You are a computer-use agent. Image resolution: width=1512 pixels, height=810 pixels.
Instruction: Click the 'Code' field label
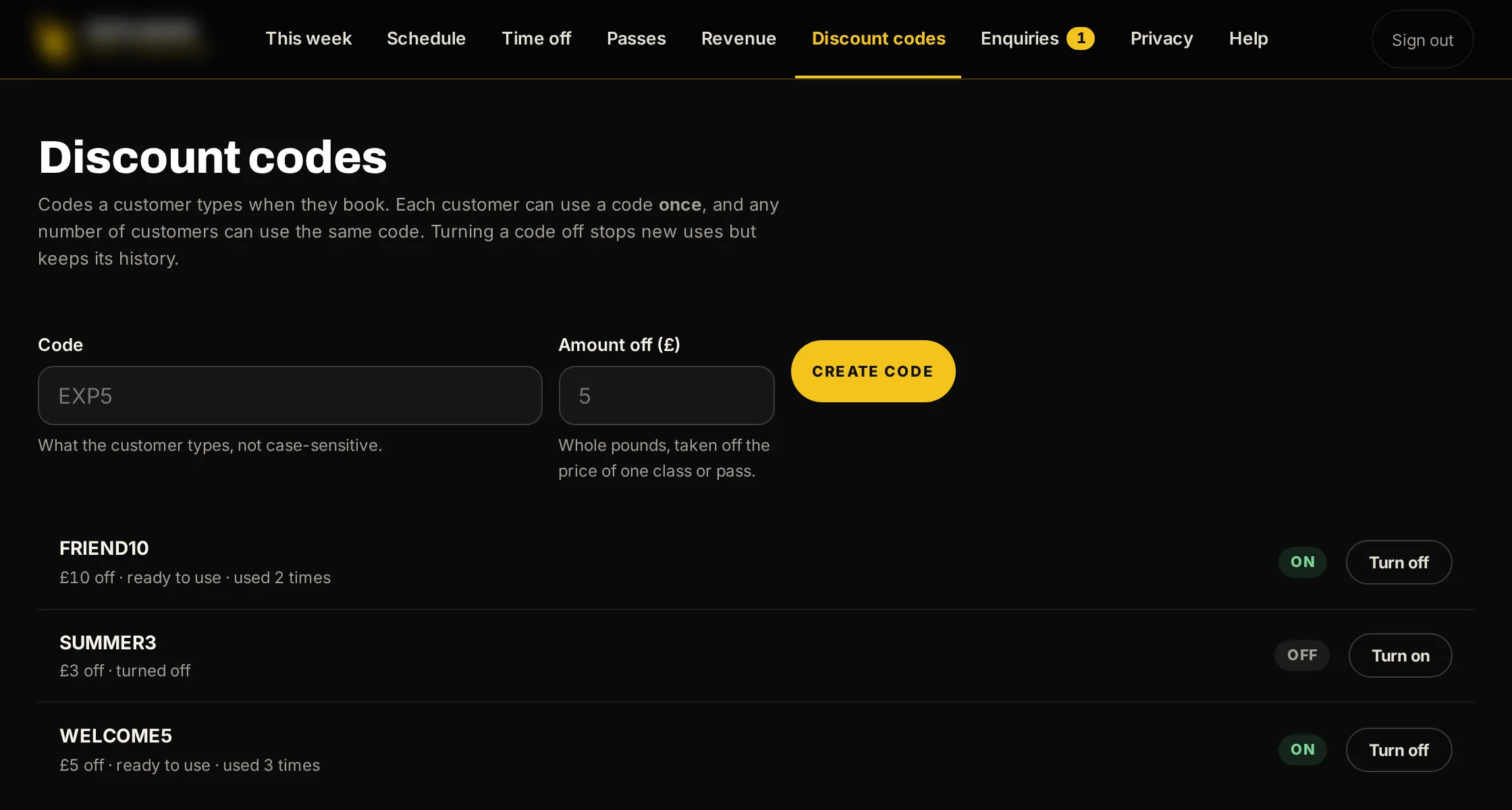pos(61,345)
